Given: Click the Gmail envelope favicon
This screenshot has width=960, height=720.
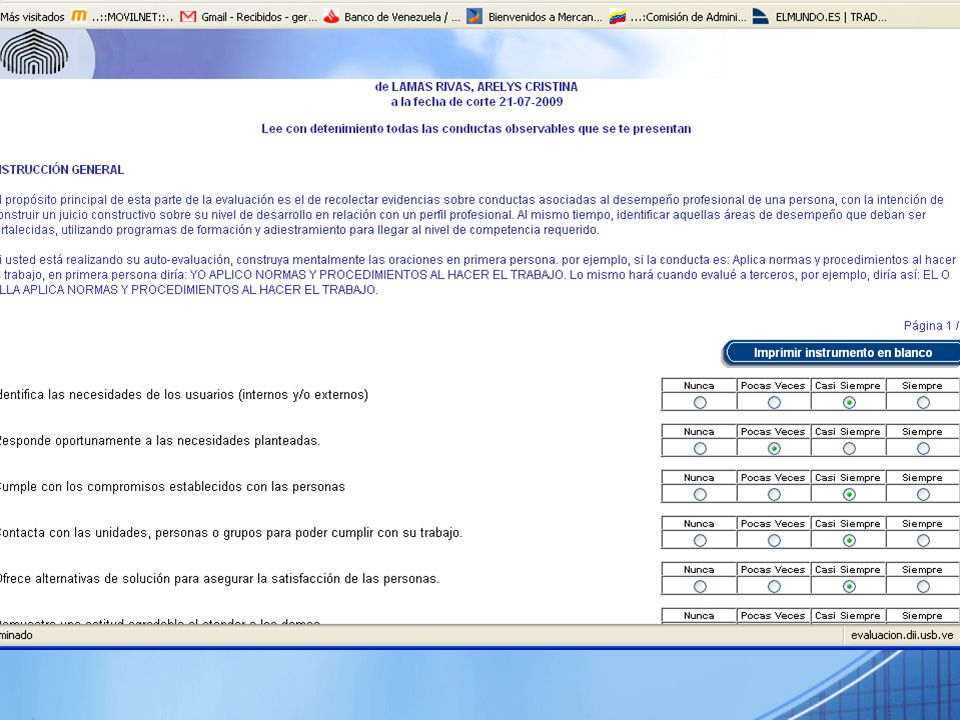Looking at the screenshot, I should [189, 17].
